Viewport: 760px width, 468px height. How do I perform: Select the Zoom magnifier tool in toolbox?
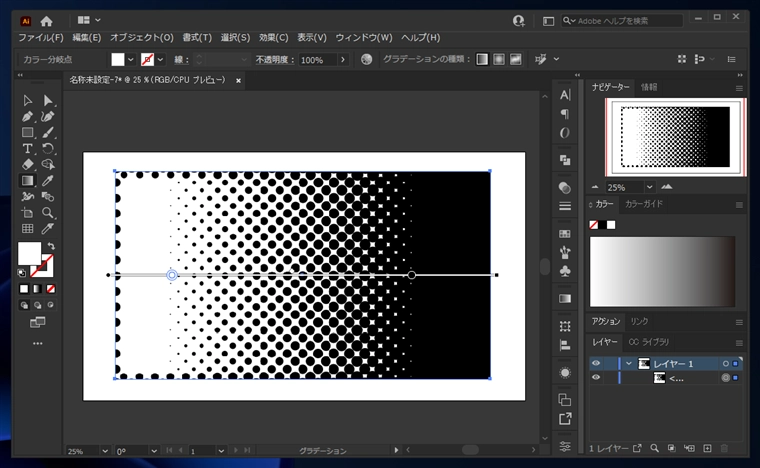point(48,212)
